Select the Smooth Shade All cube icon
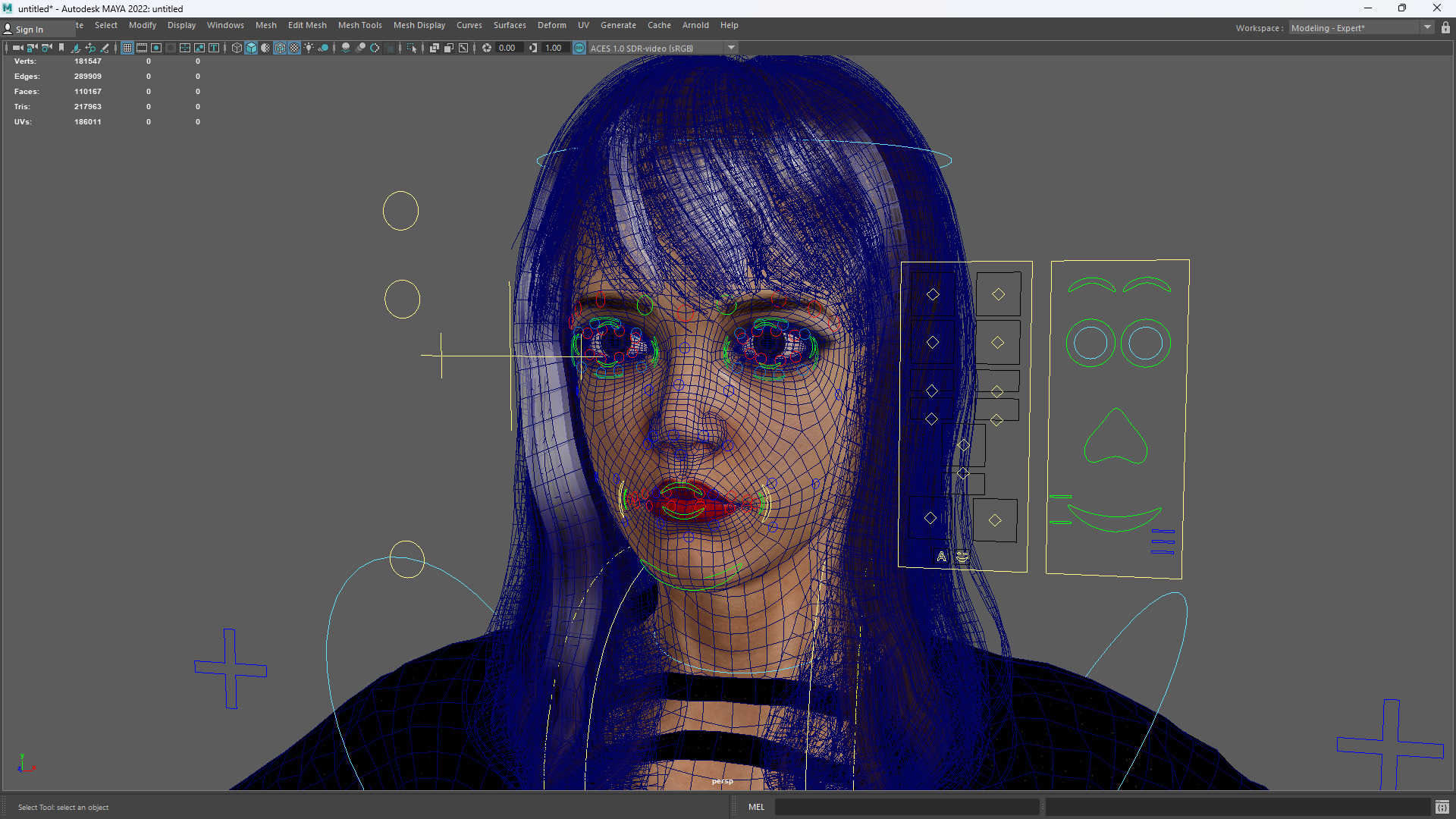 [251, 48]
